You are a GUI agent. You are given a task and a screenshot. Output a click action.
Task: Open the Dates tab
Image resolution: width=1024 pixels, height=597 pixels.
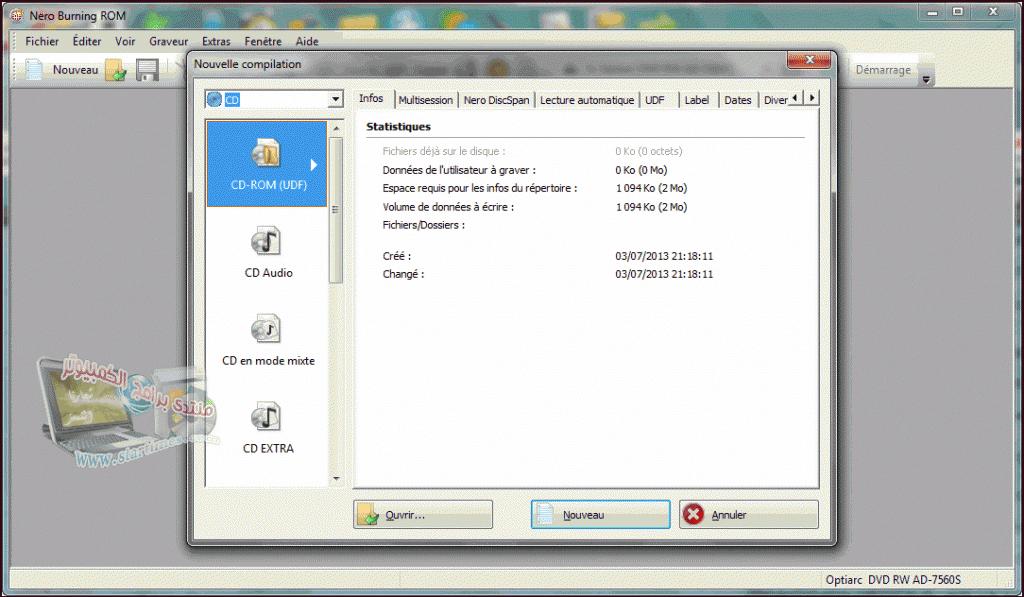click(x=738, y=100)
